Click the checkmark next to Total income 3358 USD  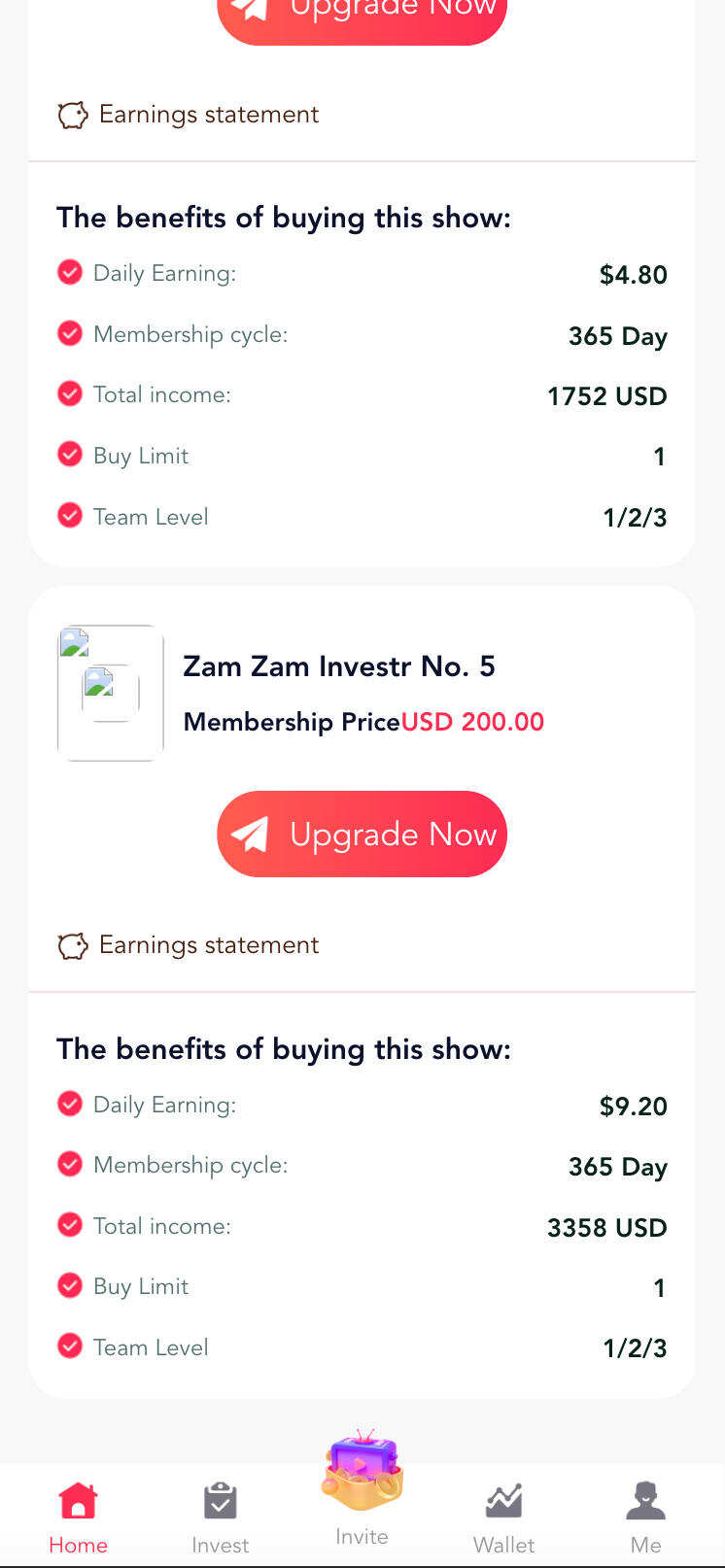pyautogui.click(x=69, y=1225)
